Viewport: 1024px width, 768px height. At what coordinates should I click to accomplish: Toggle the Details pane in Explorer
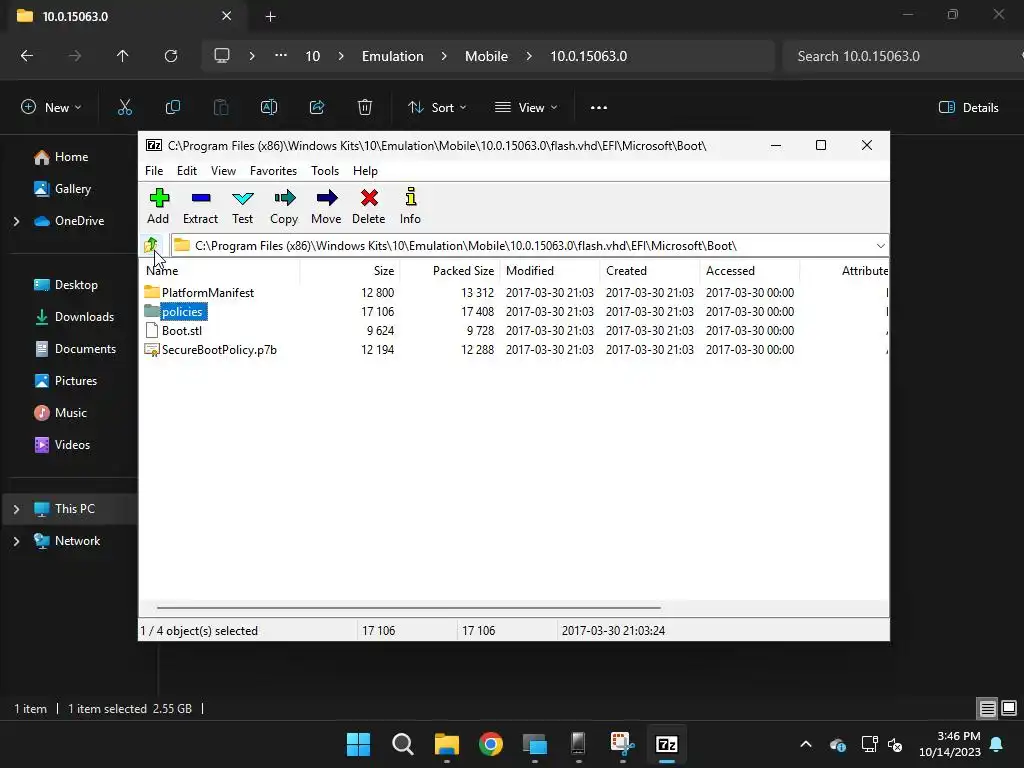pos(968,107)
